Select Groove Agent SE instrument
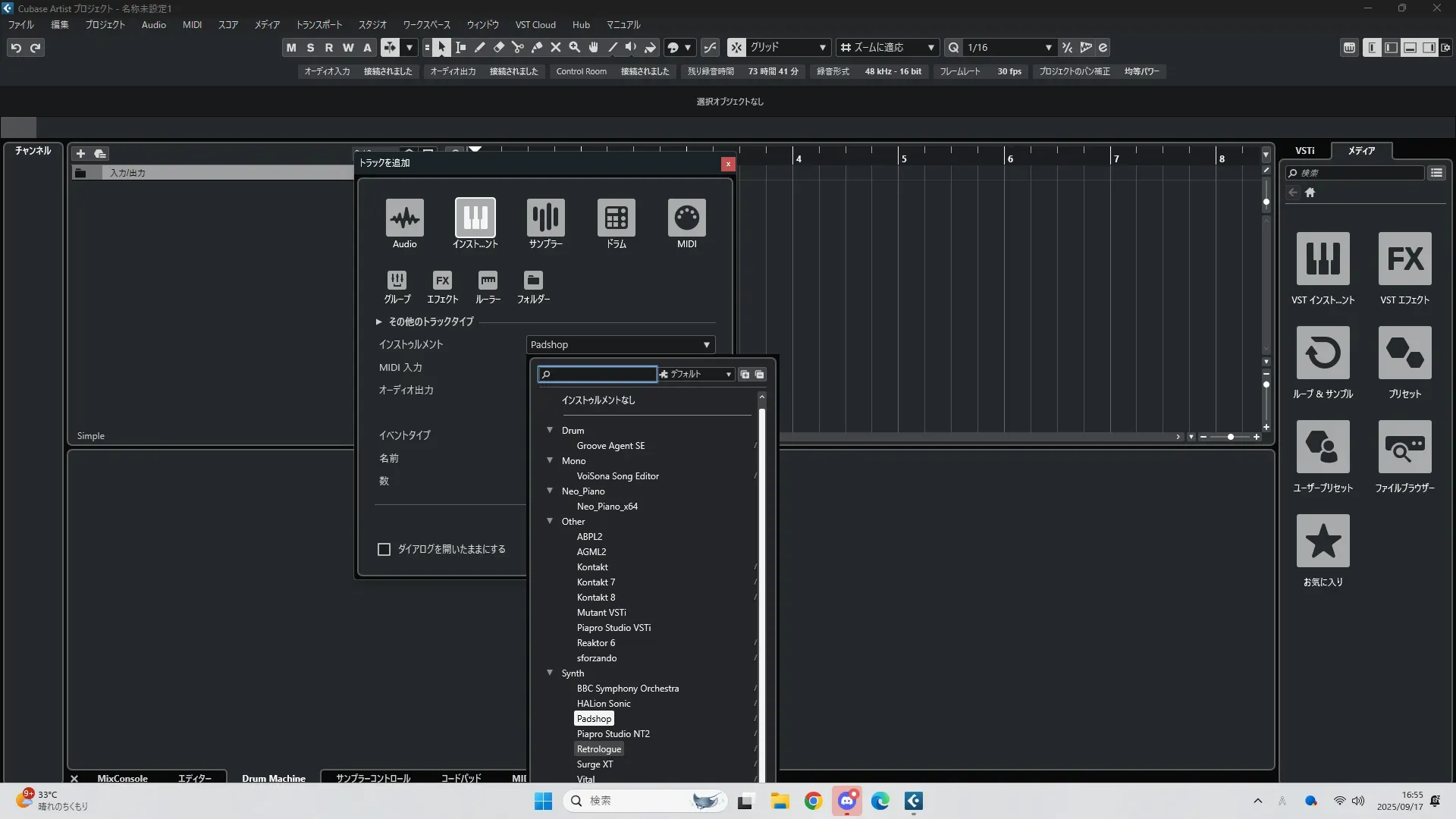This screenshot has width=1456, height=819. pos(610,446)
